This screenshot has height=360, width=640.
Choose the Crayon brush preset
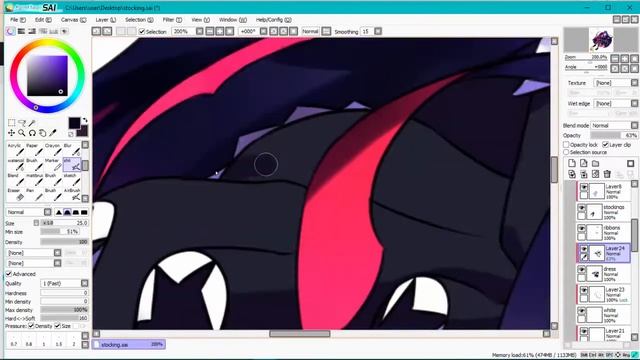tap(52, 149)
